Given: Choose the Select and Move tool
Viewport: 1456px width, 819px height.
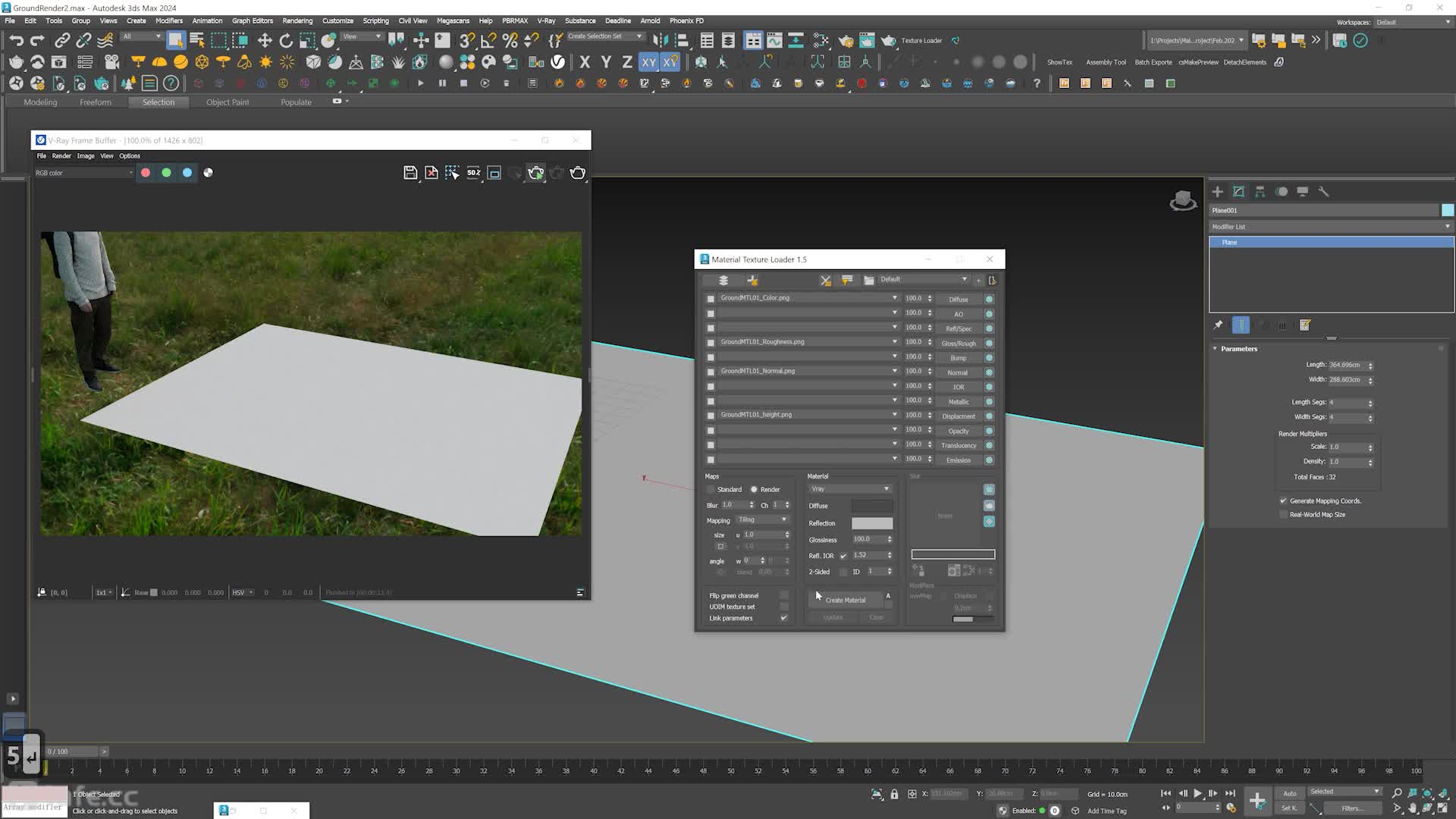Looking at the screenshot, I should pyautogui.click(x=265, y=40).
